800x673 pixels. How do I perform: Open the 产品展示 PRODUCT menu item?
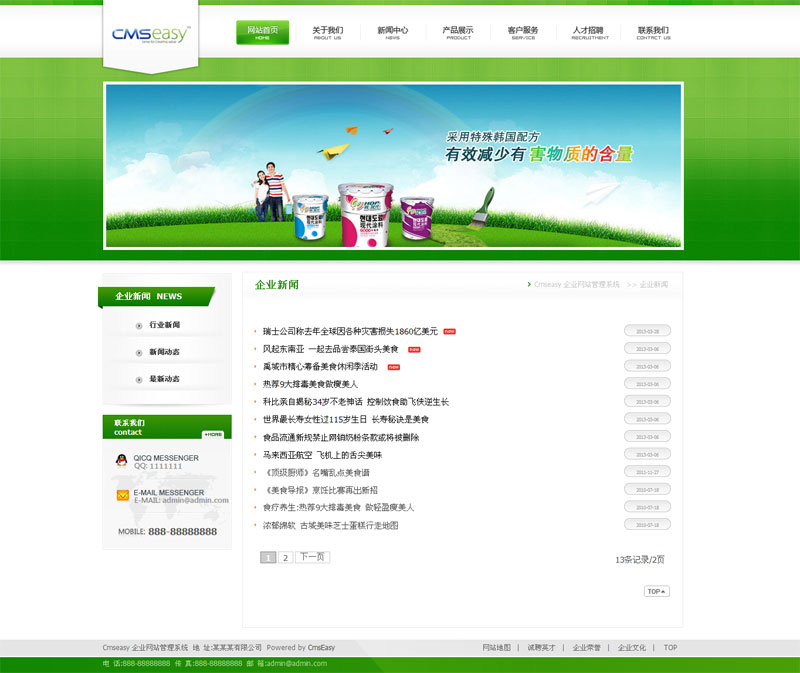(x=458, y=33)
